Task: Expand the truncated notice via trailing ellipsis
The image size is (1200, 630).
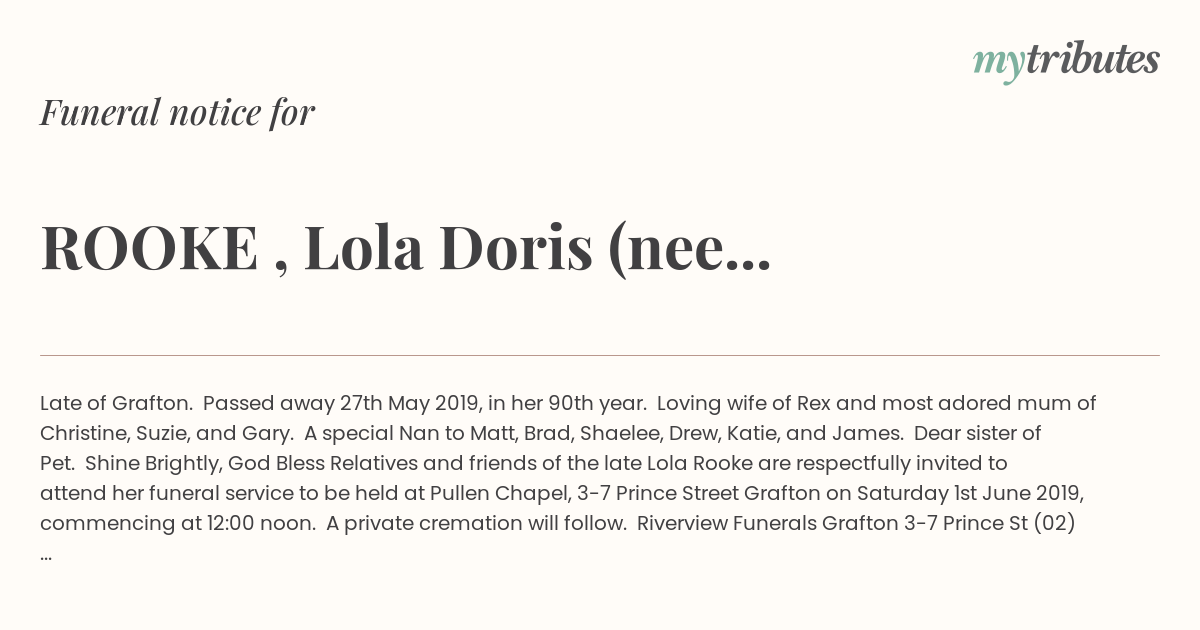Action: [46, 556]
